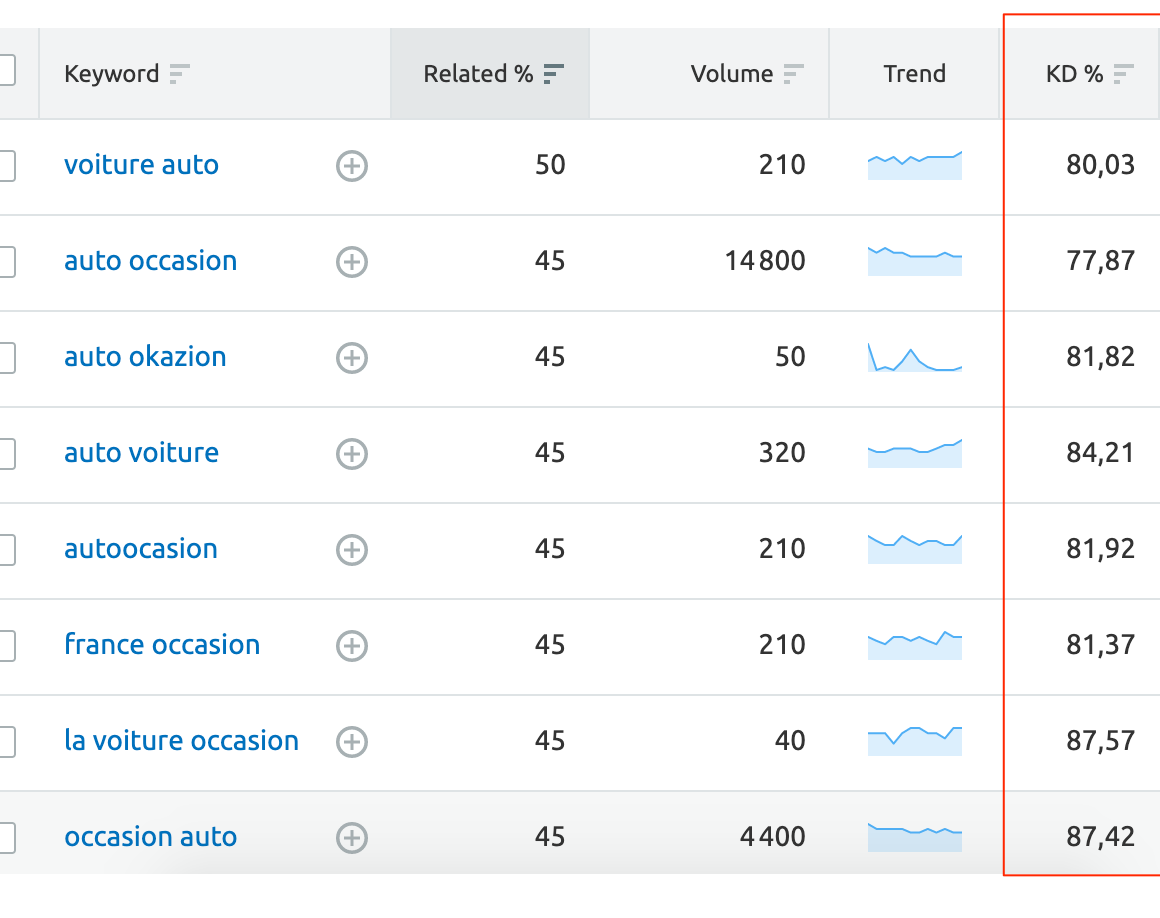Add occasion auto via plus icon
The height and width of the screenshot is (918, 1160).
pyautogui.click(x=351, y=838)
